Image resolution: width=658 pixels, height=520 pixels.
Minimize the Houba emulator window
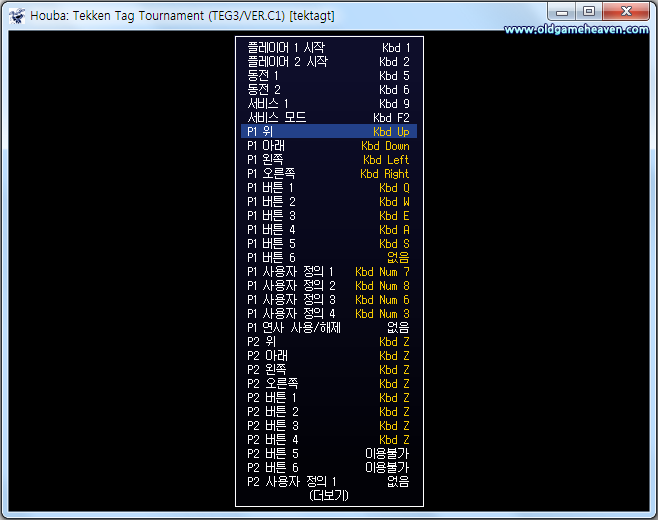click(x=561, y=11)
